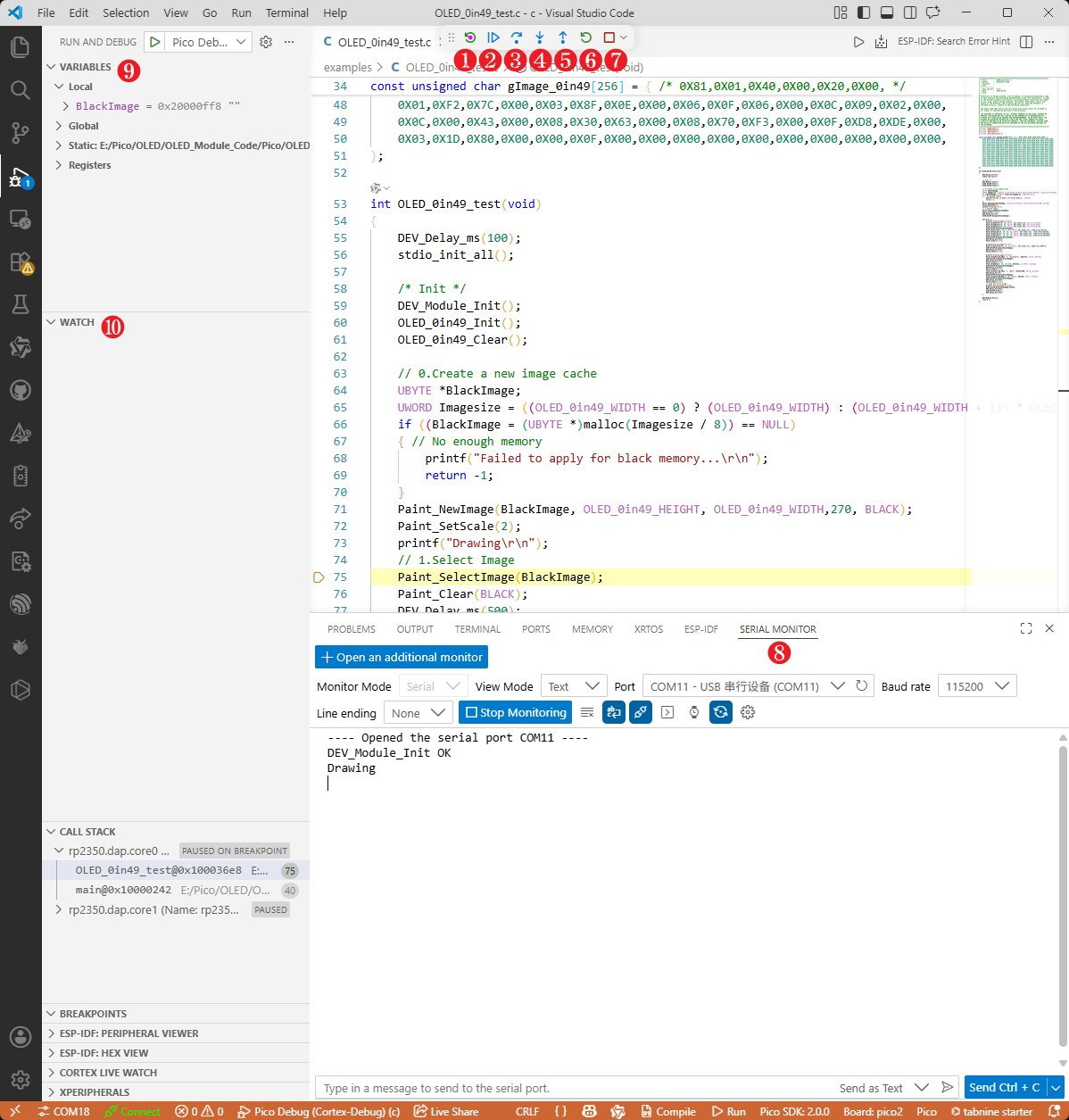Toggle the bottom panel layout button

(x=887, y=13)
